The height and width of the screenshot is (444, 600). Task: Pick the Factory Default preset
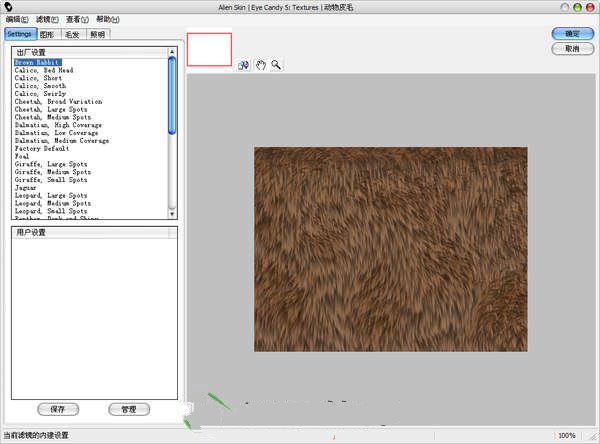(x=42, y=148)
